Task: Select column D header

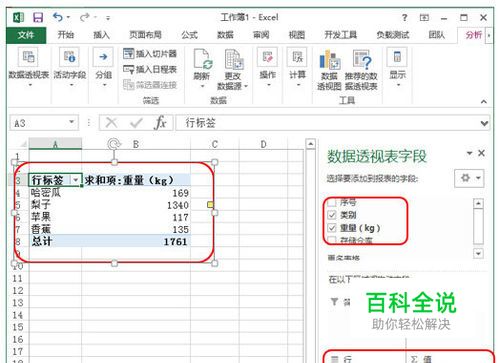Action: [x=263, y=144]
